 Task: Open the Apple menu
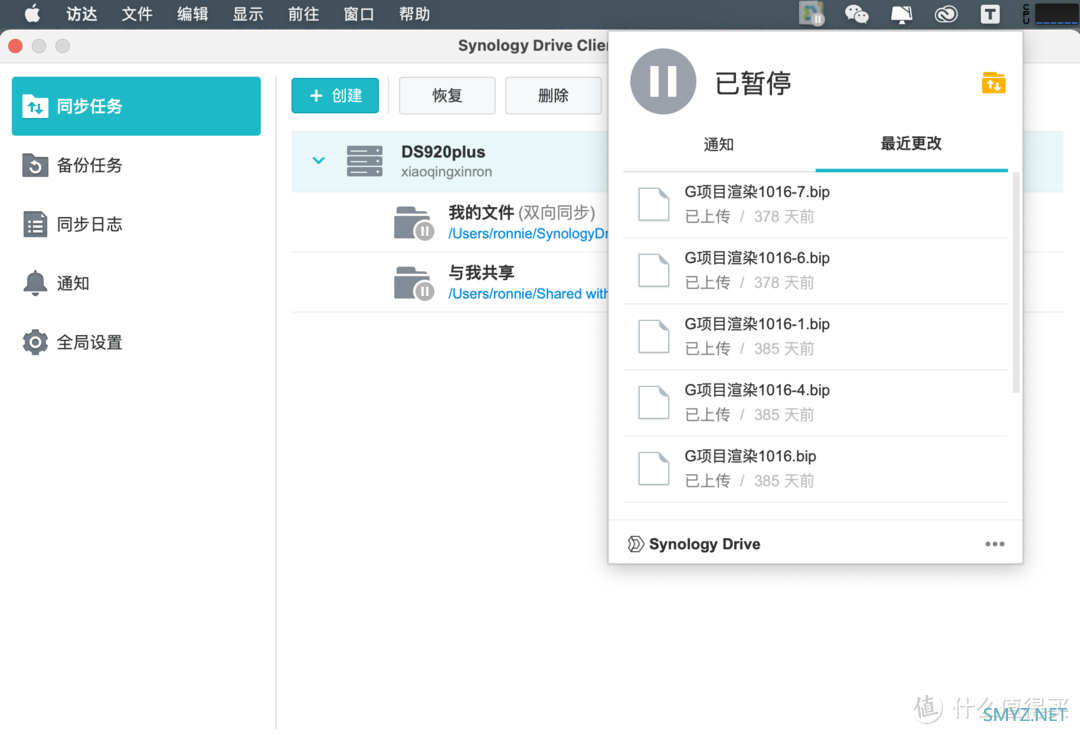coord(32,14)
